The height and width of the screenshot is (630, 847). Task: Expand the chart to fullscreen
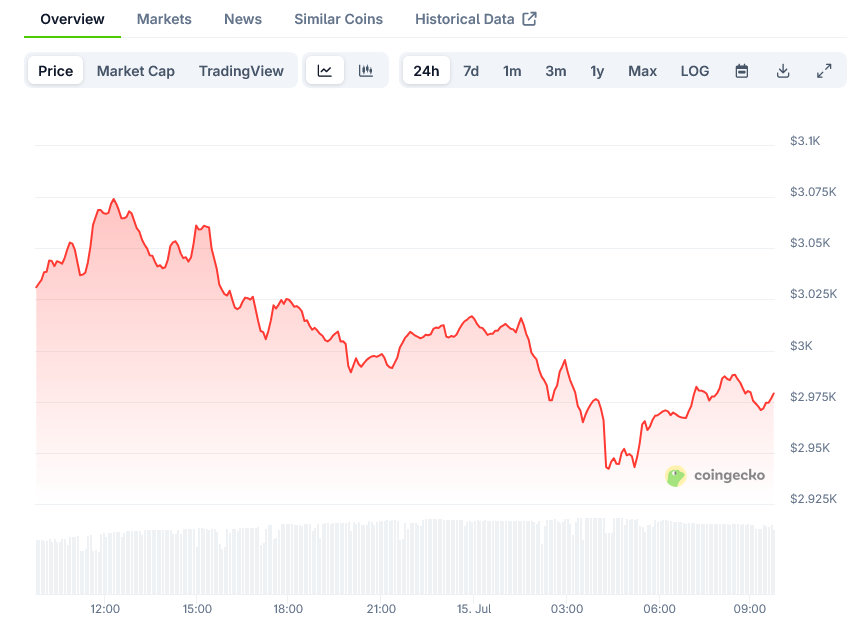(x=824, y=71)
